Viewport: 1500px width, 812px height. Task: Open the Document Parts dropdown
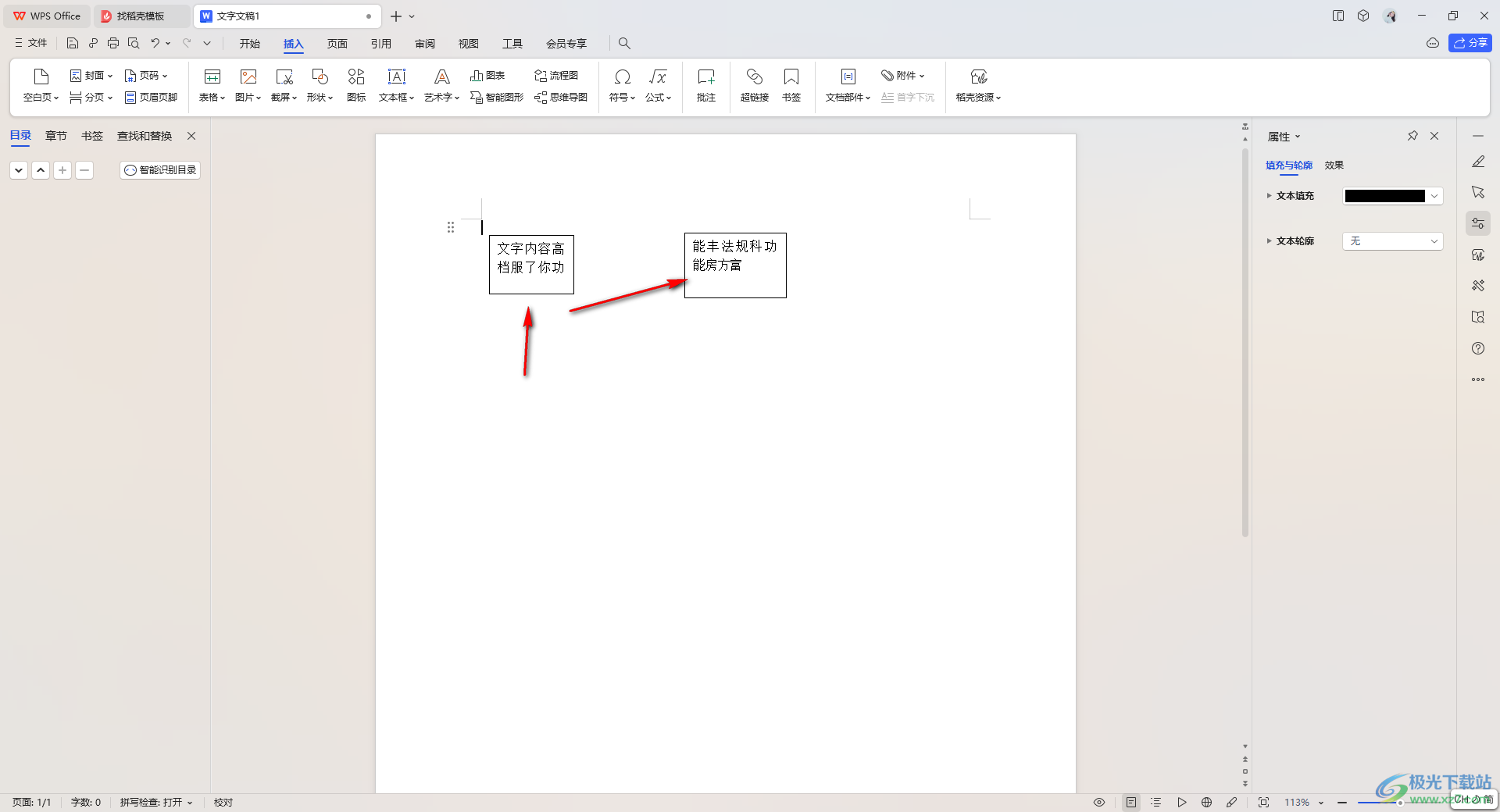(x=848, y=86)
